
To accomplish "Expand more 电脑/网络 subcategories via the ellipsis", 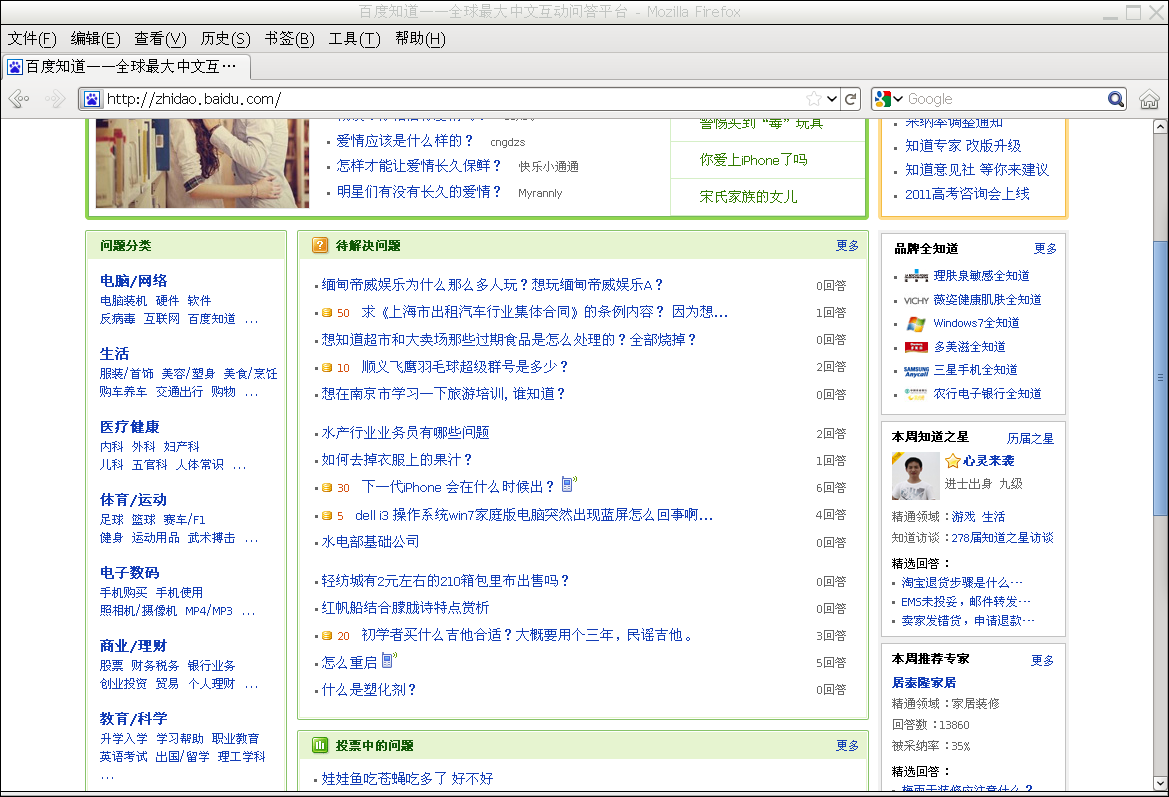I will point(252,321).
